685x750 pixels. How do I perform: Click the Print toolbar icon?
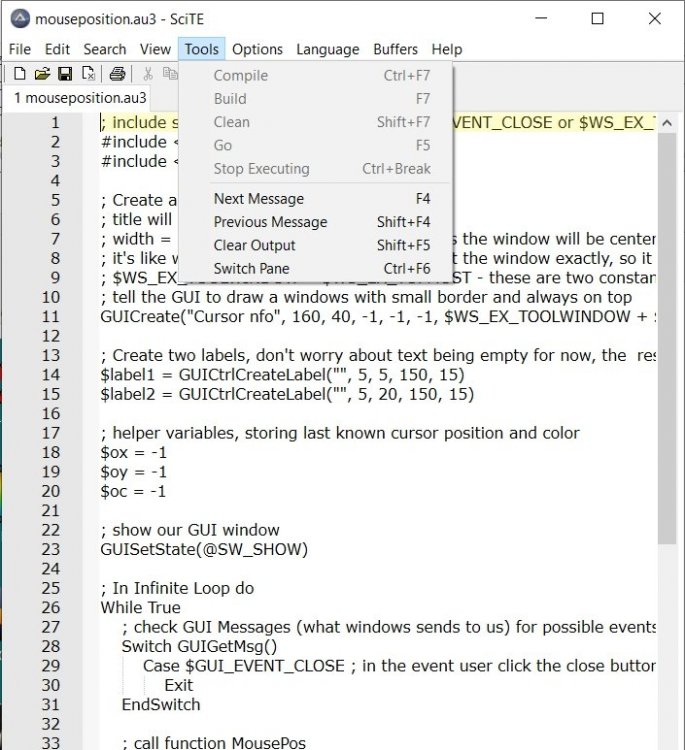coord(117,74)
